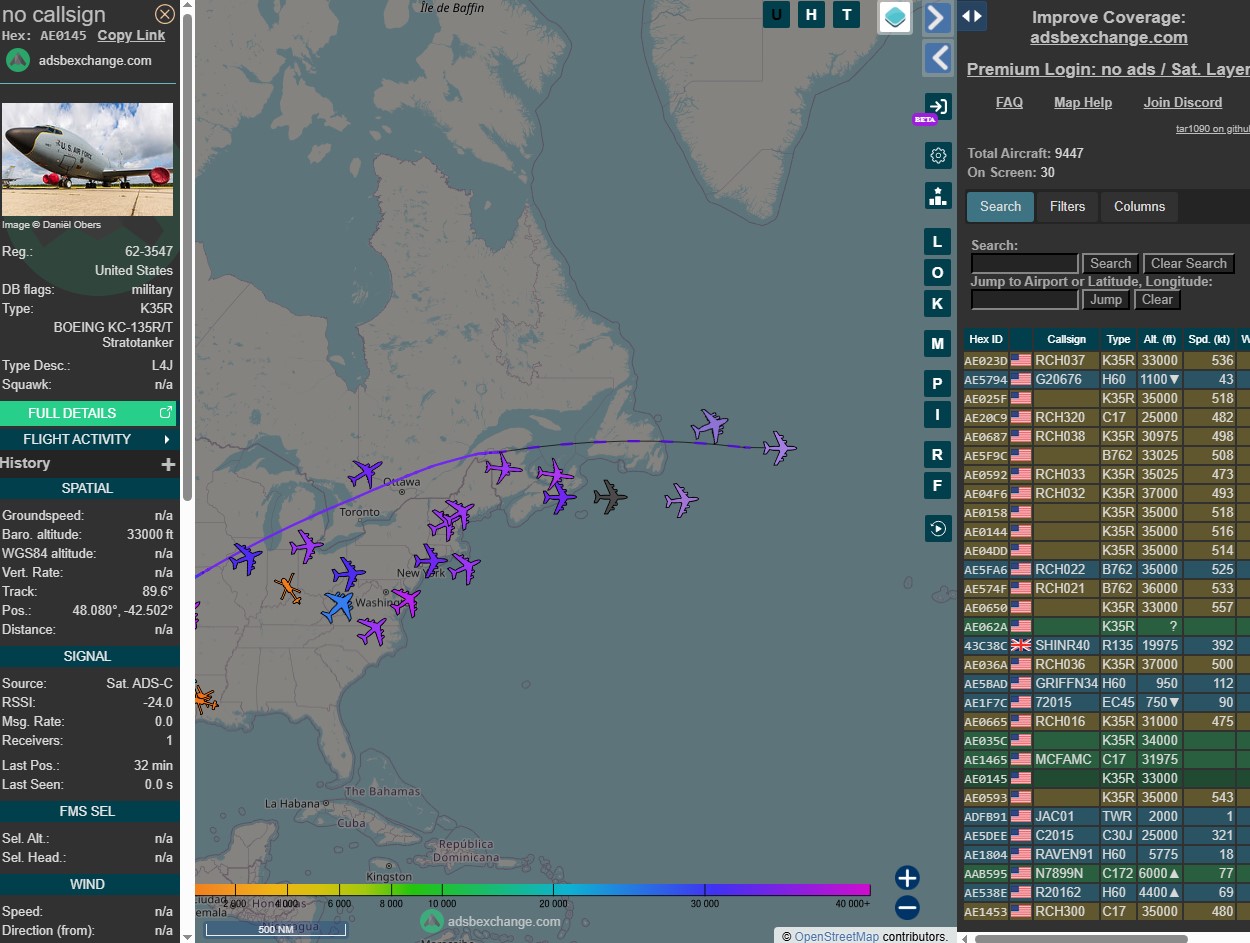Expand History with the plus icon

tap(168, 464)
